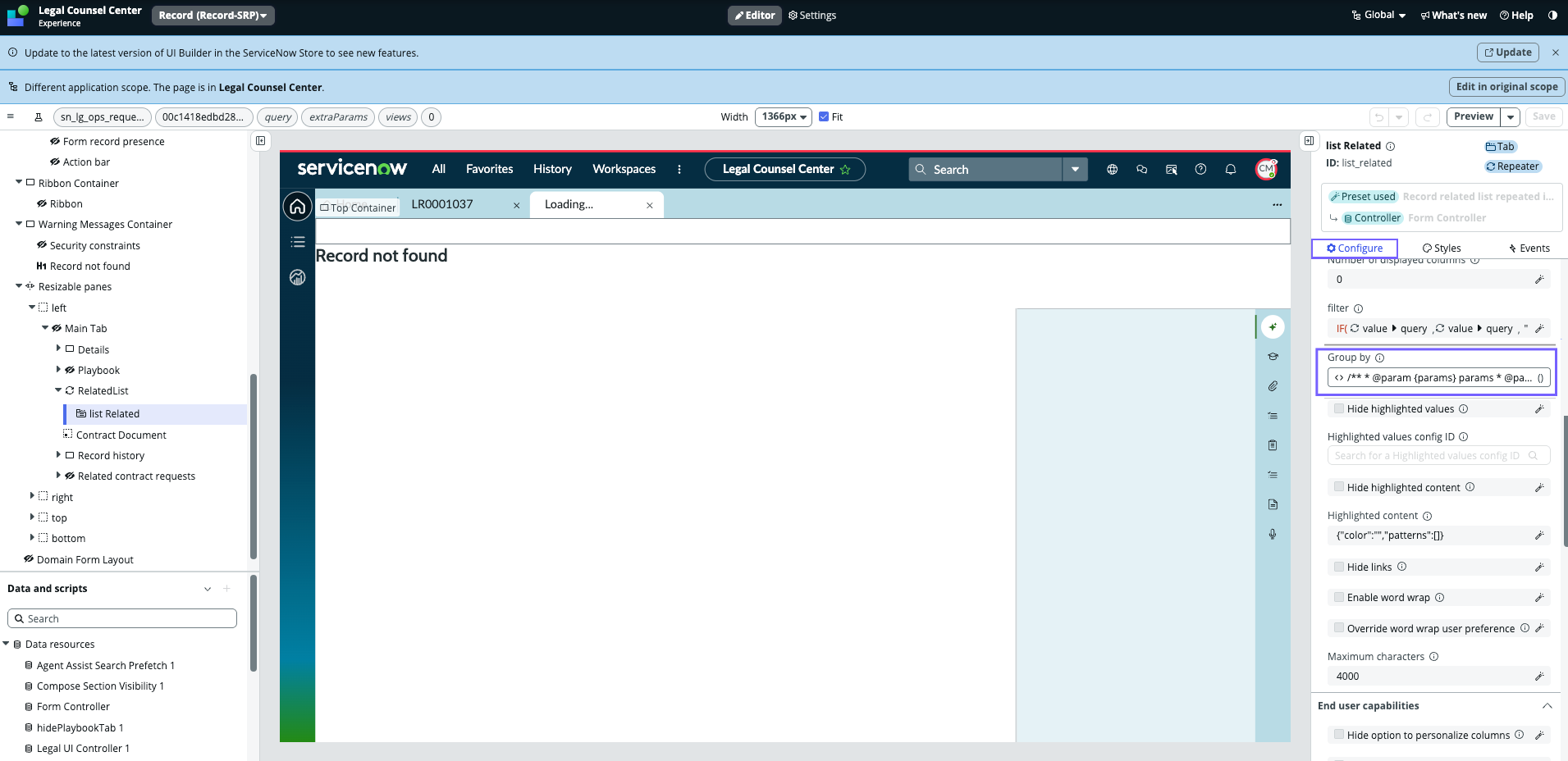The image size is (1568, 761).
Task: Toggle the right config panel collapse icon
Action: pyautogui.click(x=1309, y=141)
